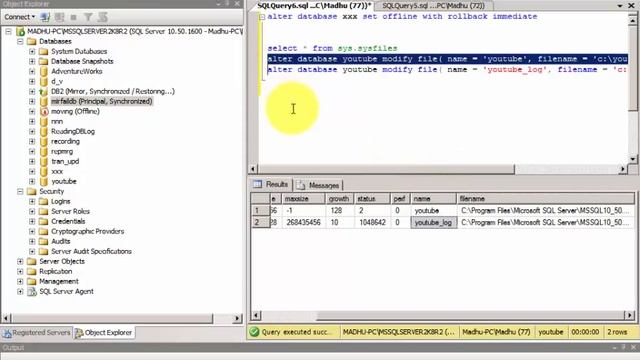Select the '1048642' status cell
The image size is (640, 360).
tap(372, 222)
